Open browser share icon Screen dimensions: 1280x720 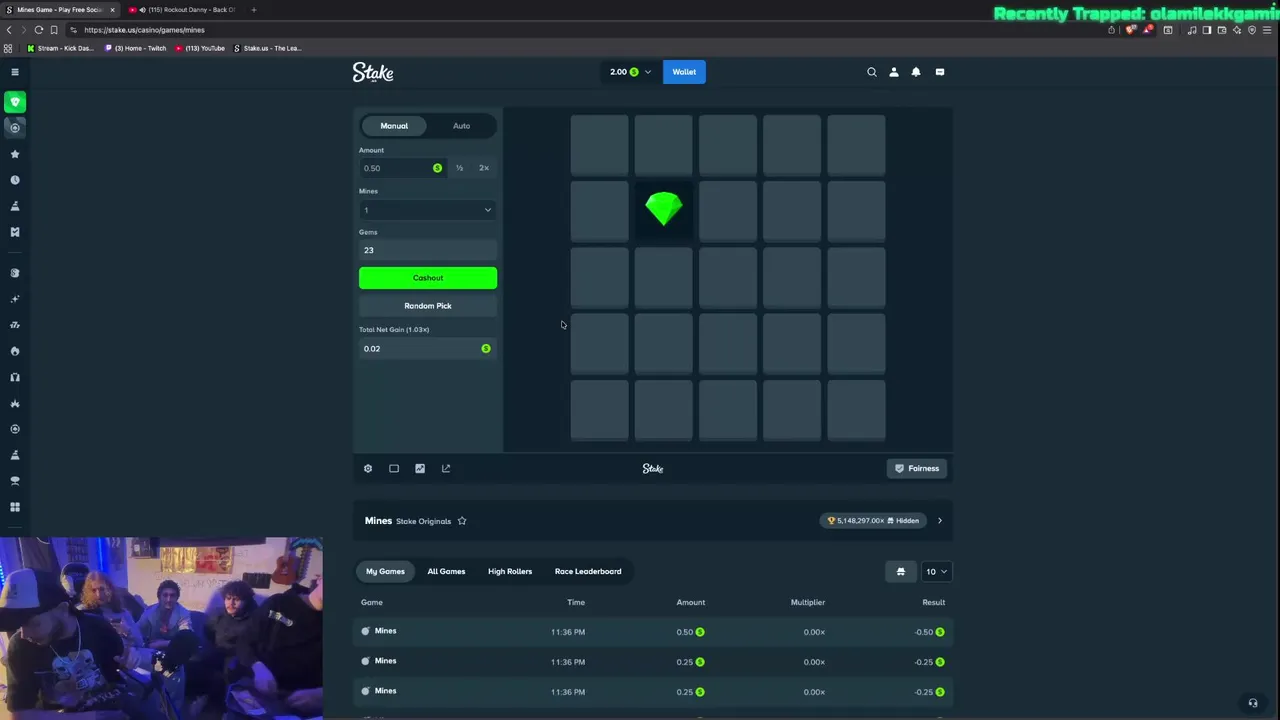(x=1111, y=30)
